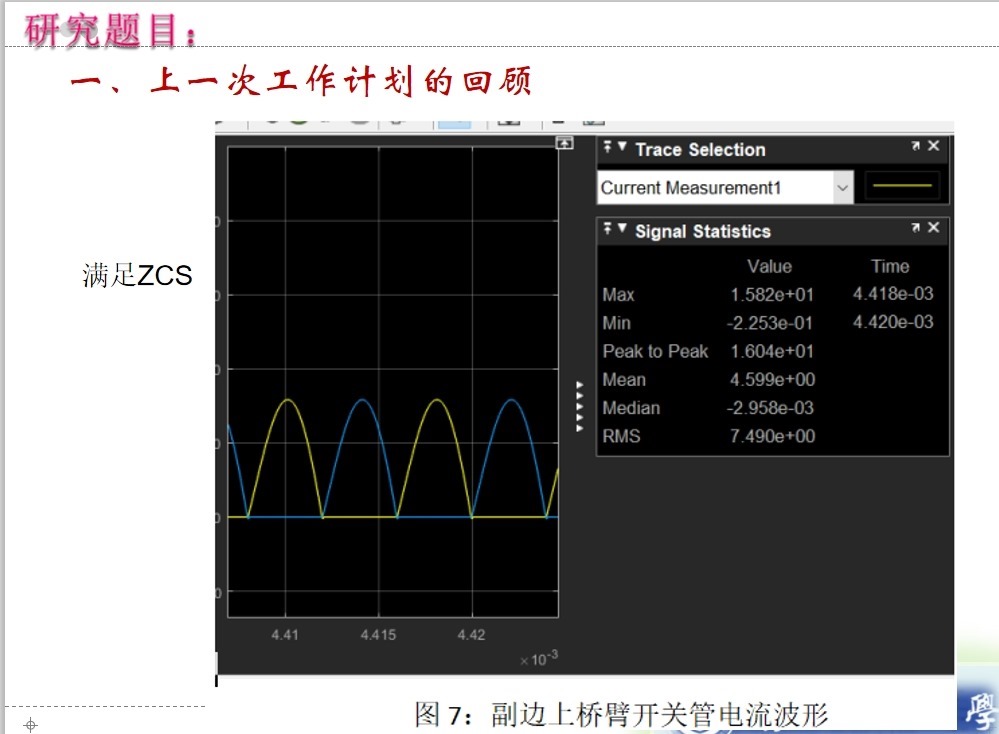
Task: Select the 满足ZCS text box
Action: [137, 275]
